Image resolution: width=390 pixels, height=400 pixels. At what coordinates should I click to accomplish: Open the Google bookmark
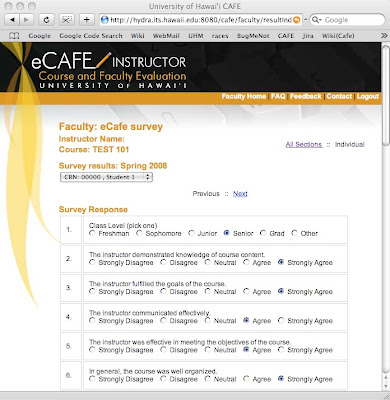click(40, 36)
